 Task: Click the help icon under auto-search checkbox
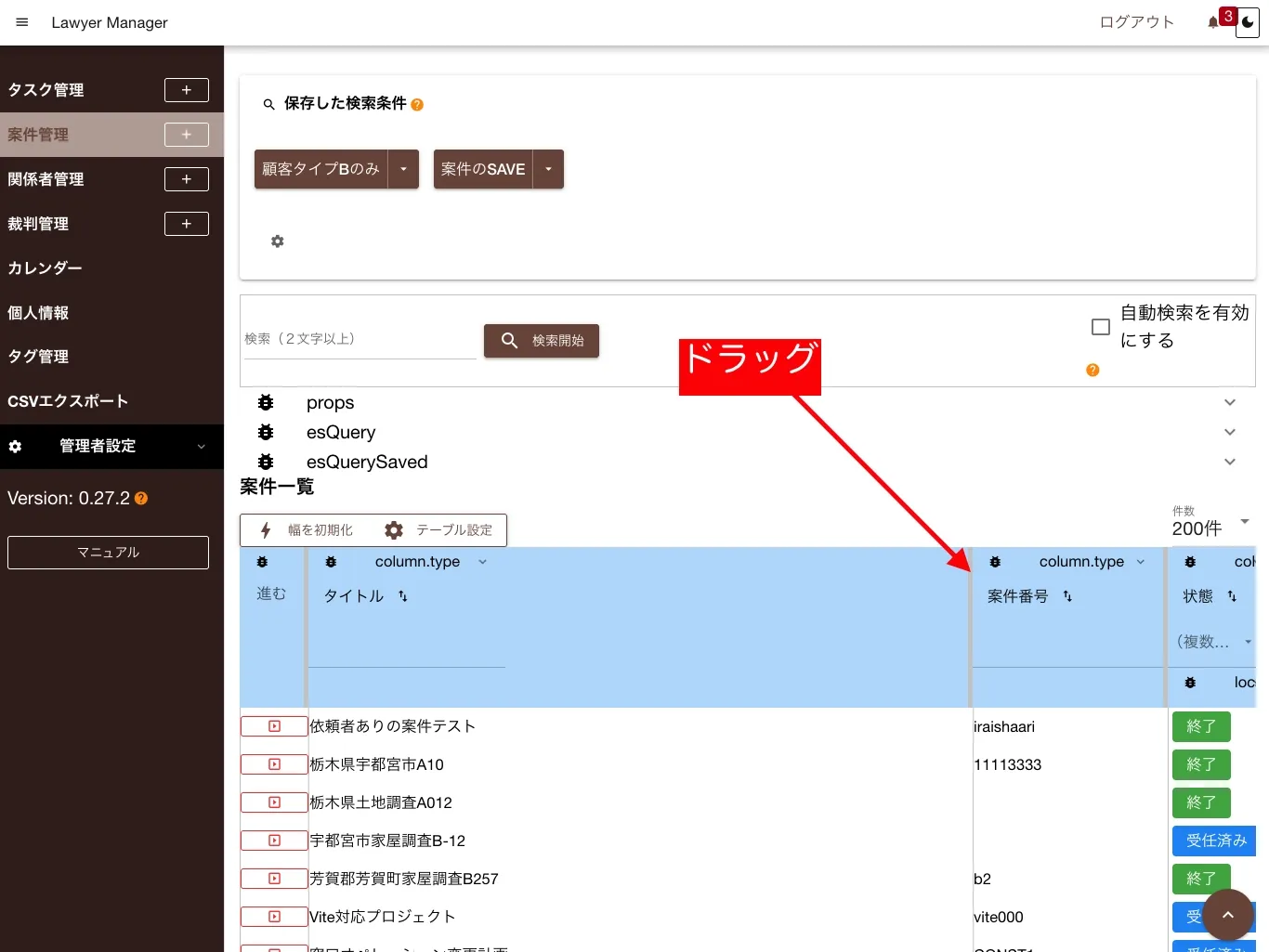point(1092,370)
